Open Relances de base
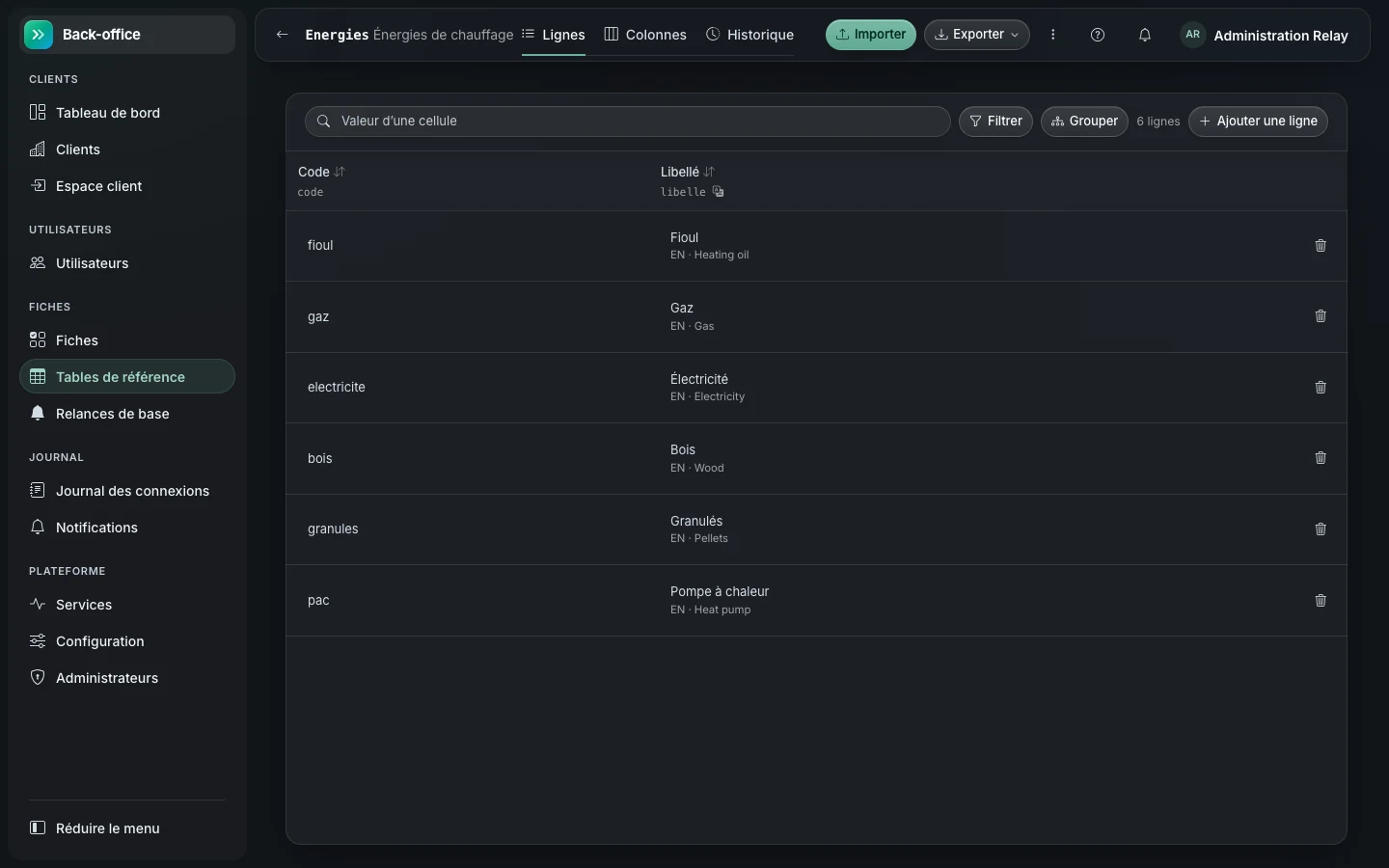This screenshot has width=1389, height=868. [x=127, y=414]
